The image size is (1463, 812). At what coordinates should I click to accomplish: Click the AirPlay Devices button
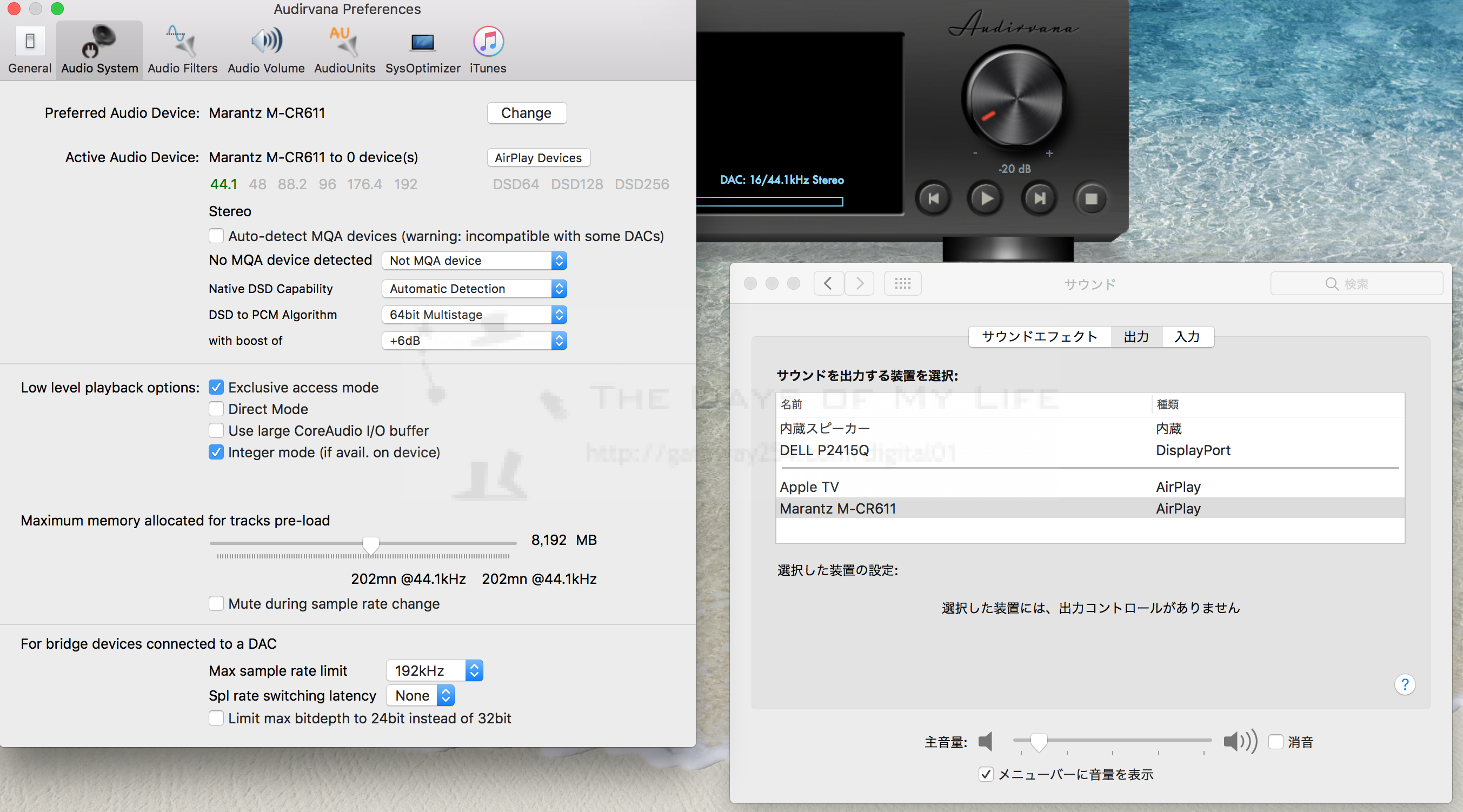(538, 158)
